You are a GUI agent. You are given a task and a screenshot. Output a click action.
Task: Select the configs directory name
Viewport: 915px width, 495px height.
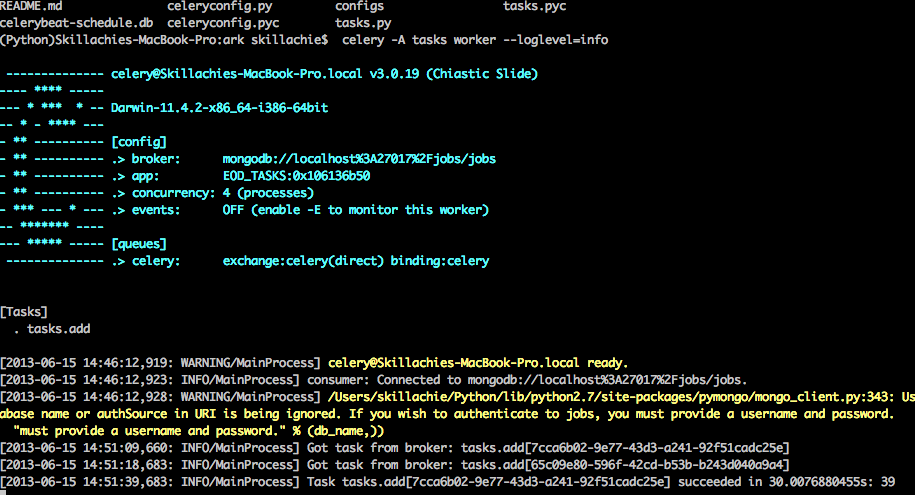[359, 7]
